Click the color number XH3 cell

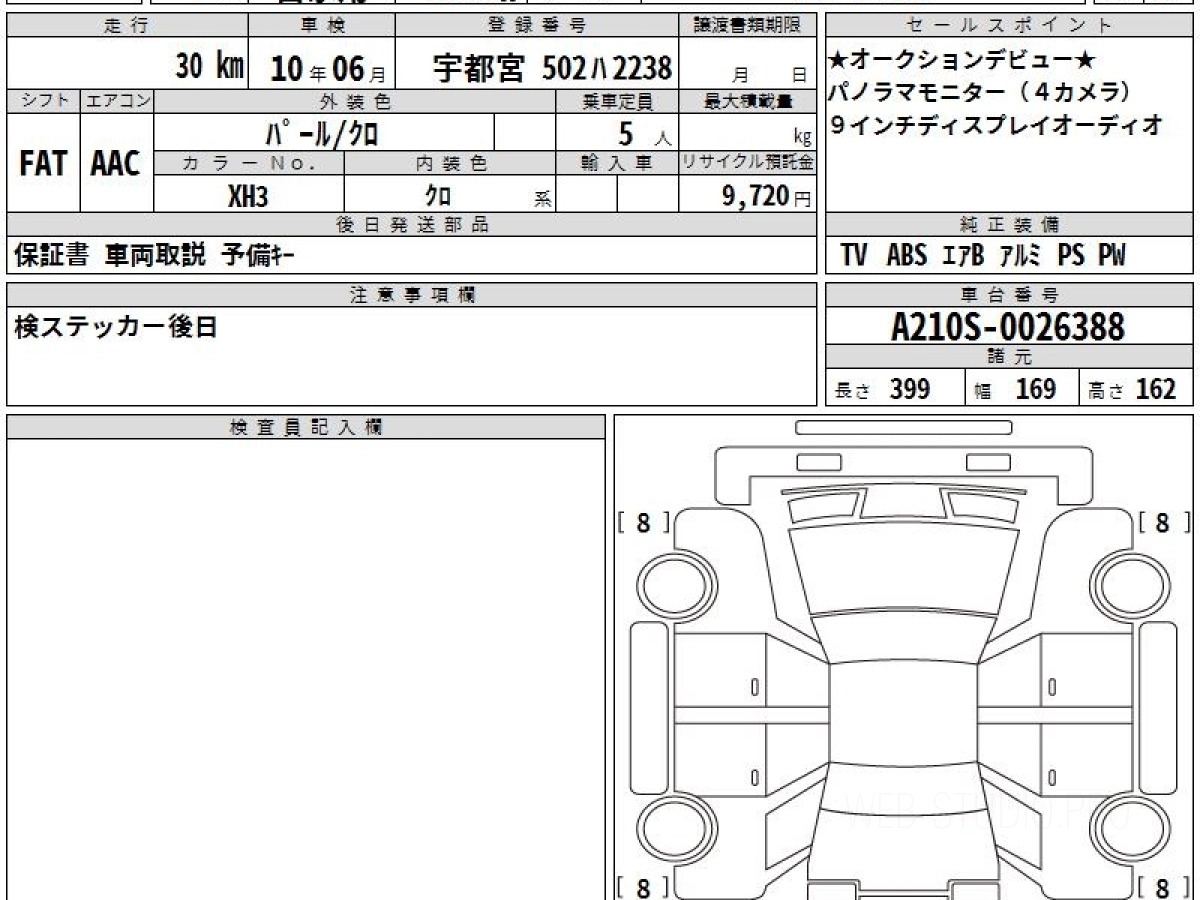[x=249, y=194]
